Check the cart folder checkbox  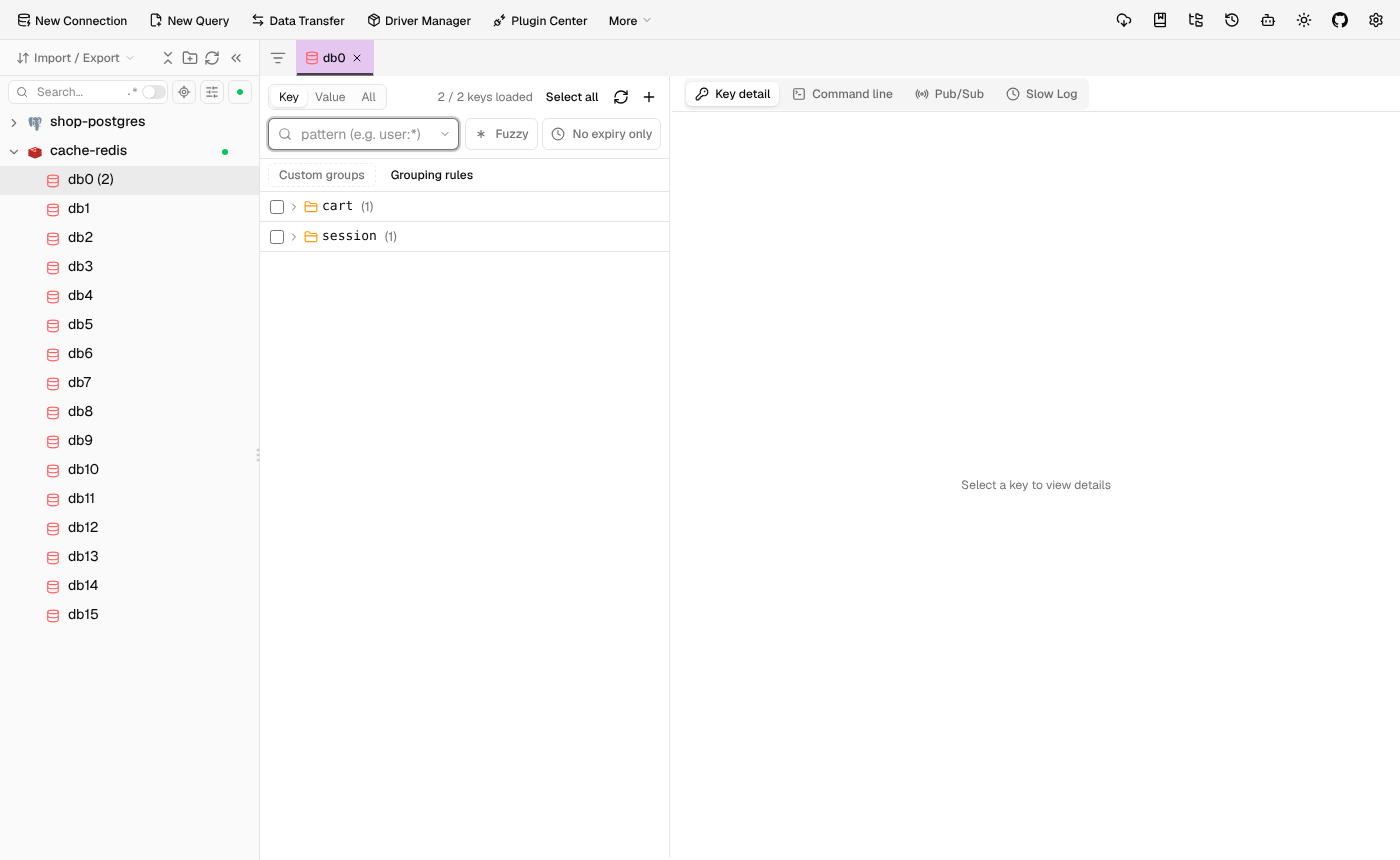pyautogui.click(x=277, y=207)
